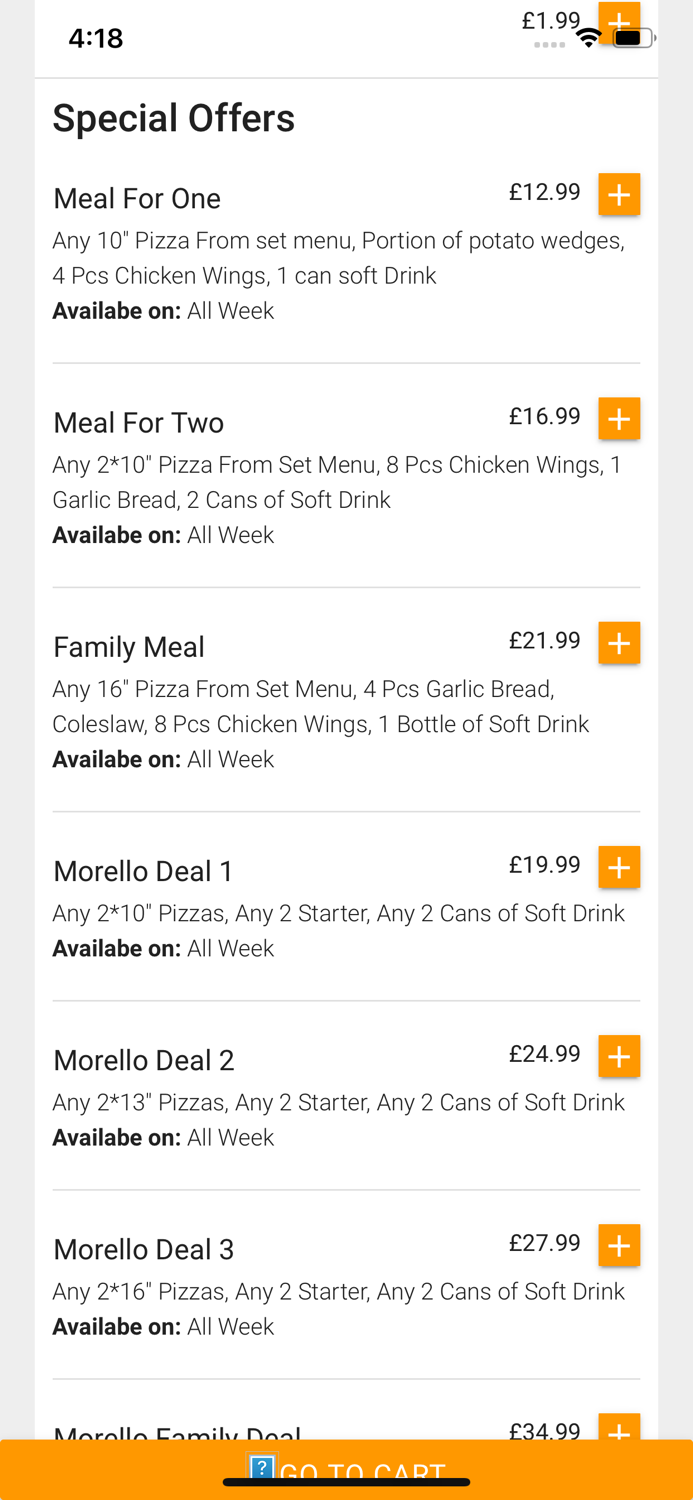Tap the plus icon for Family Meal
Viewport: 693px width, 1500px height.
tap(618, 643)
